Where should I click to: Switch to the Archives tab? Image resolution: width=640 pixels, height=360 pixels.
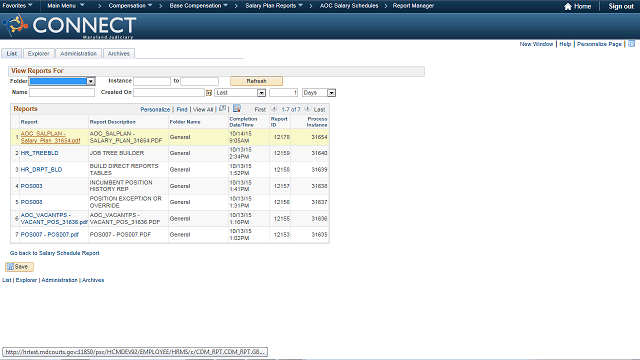(119, 53)
